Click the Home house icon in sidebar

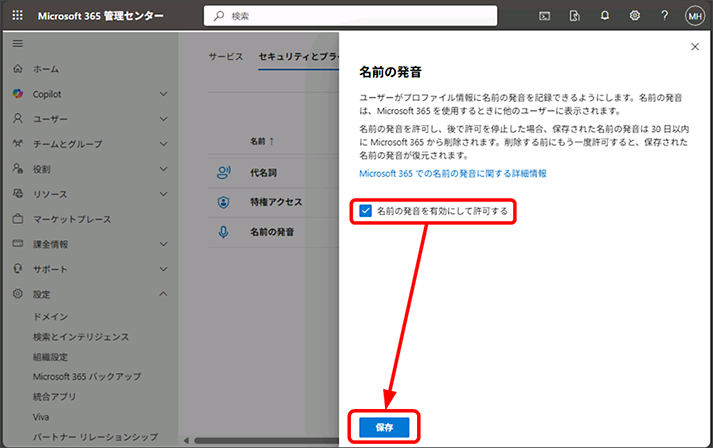(18, 69)
